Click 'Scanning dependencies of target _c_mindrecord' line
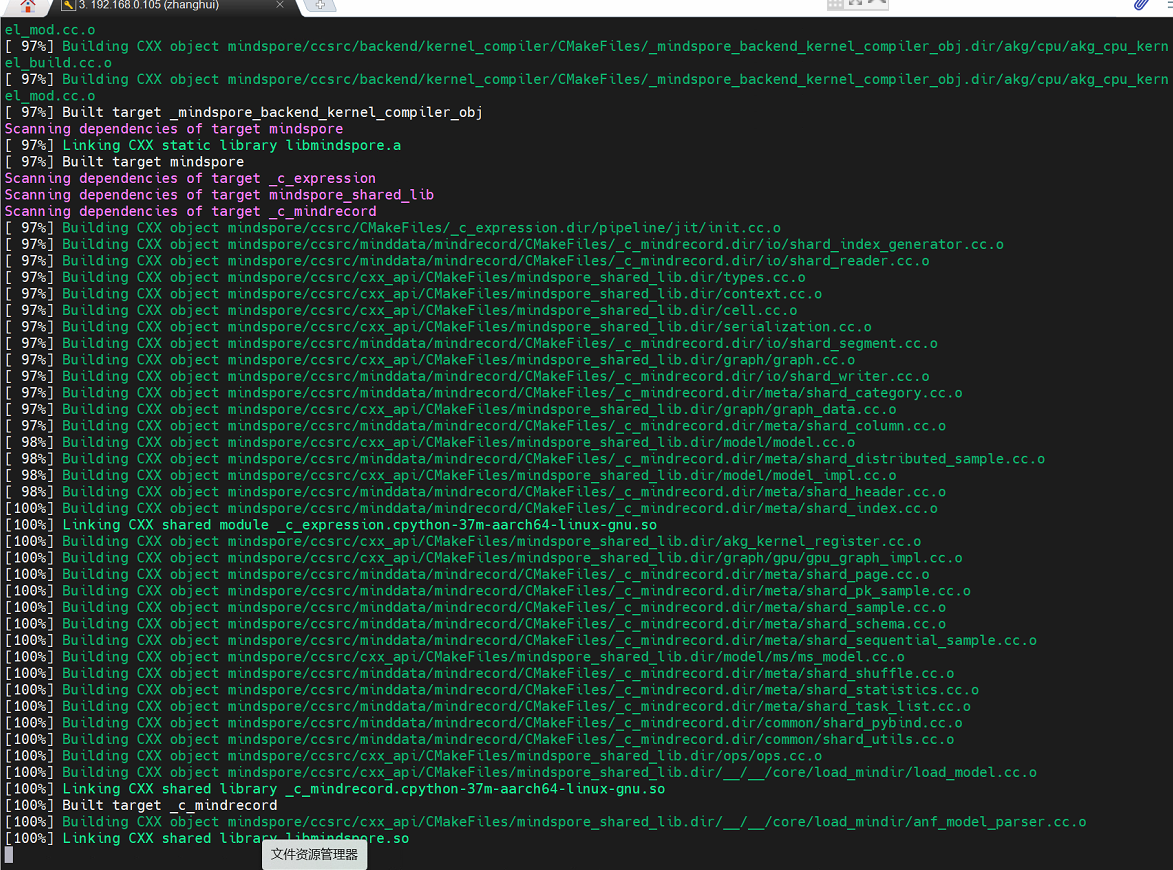The height and width of the screenshot is (870, 1173). [x=190, y=211]
